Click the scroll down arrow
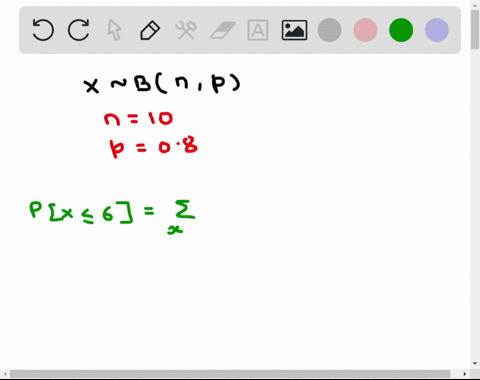Image resolution: width=480 pixels, height=380 pixels. pos(475,363)
